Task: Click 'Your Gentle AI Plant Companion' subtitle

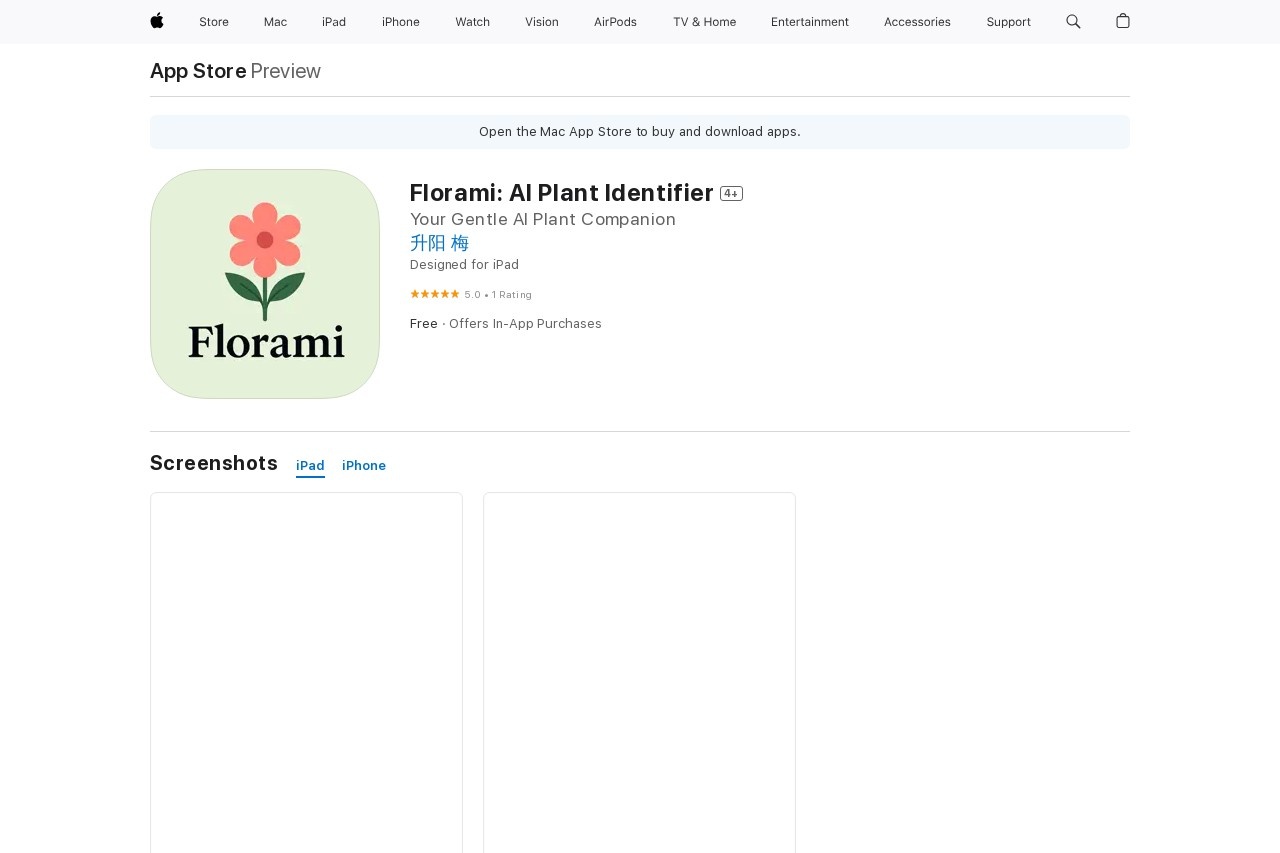Action: [543, 220]
